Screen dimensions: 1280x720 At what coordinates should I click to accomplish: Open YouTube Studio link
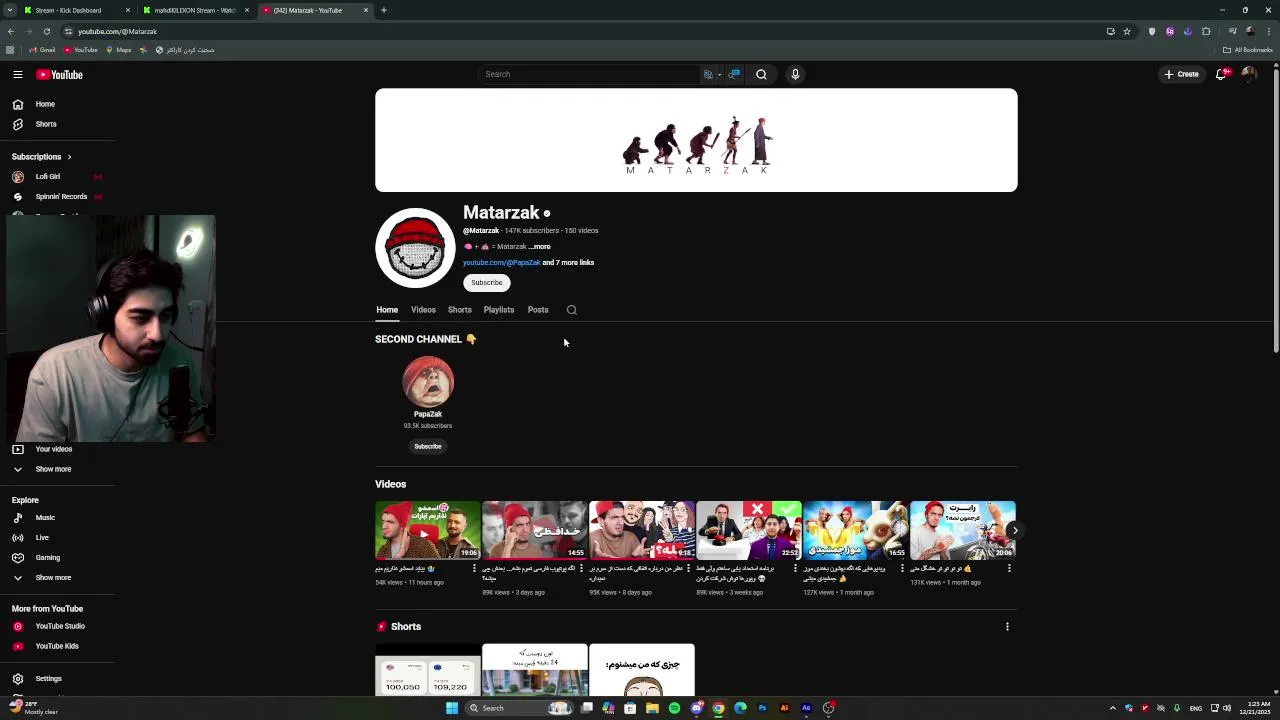click(60, 626)
